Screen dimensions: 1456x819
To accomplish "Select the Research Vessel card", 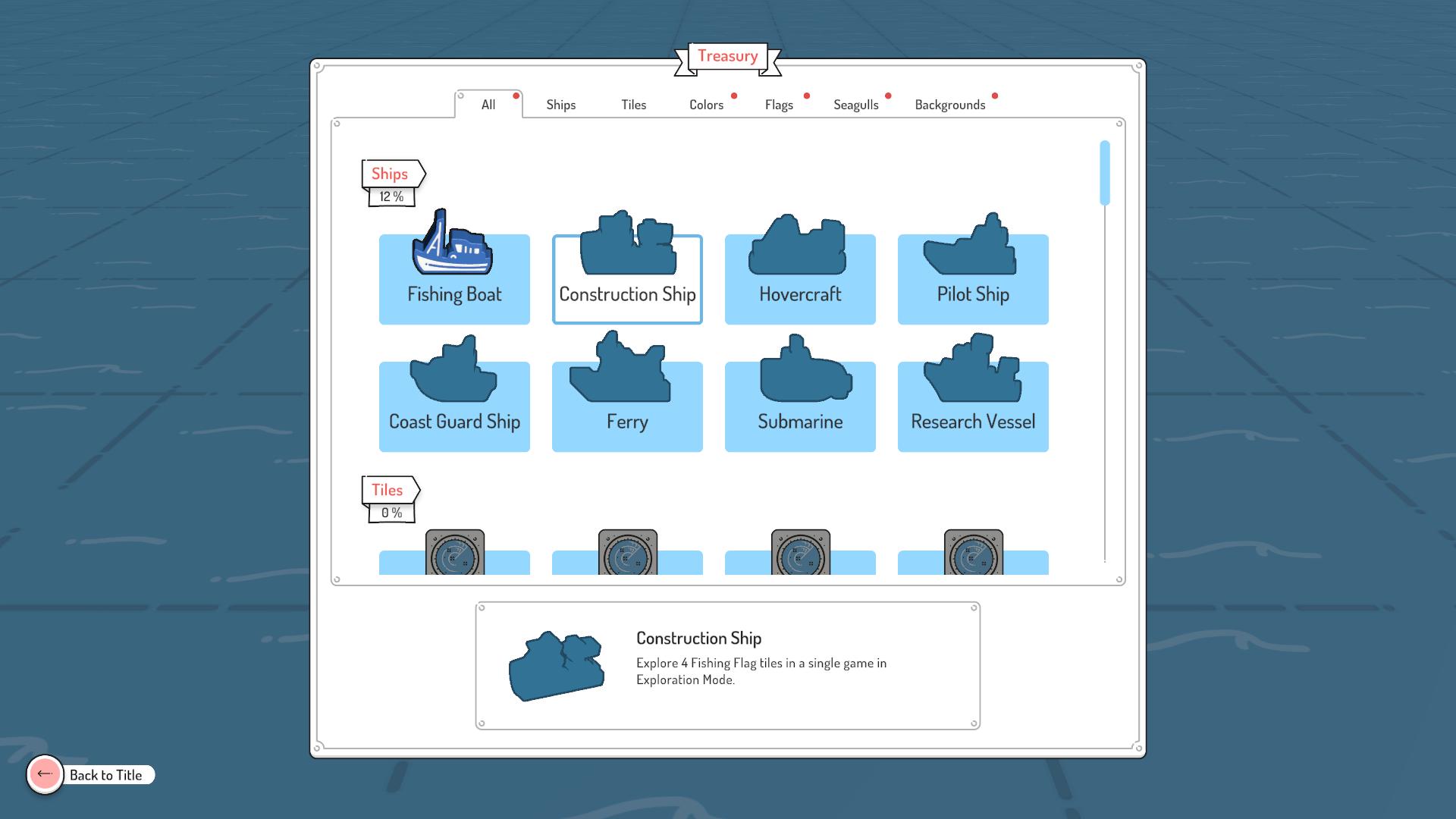I will pos(973,405).
